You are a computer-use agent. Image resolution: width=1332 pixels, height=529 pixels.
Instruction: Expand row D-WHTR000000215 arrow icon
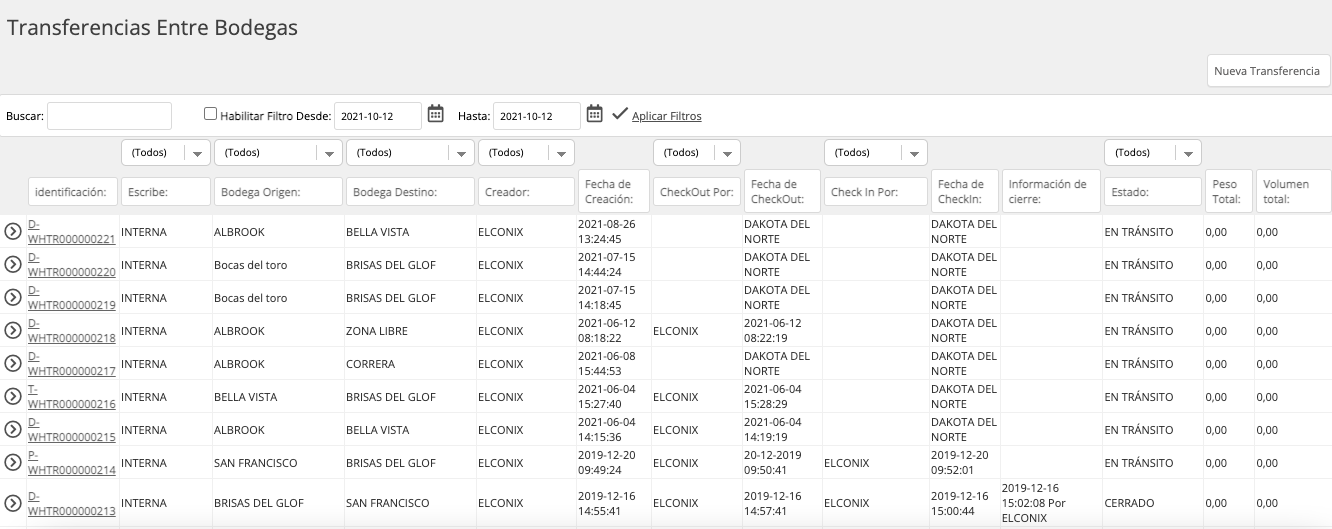(x=13, y=430)
